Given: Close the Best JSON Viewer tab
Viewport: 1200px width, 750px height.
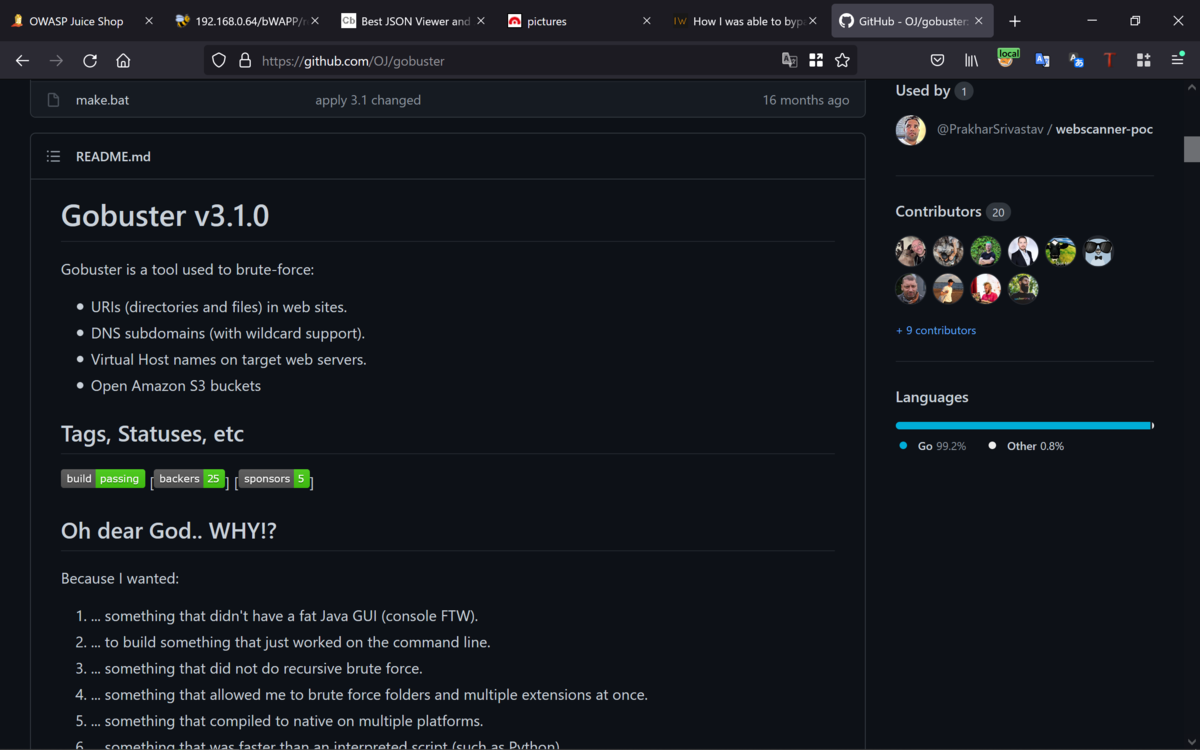Looking at the screenshot, I should [480, 21].
